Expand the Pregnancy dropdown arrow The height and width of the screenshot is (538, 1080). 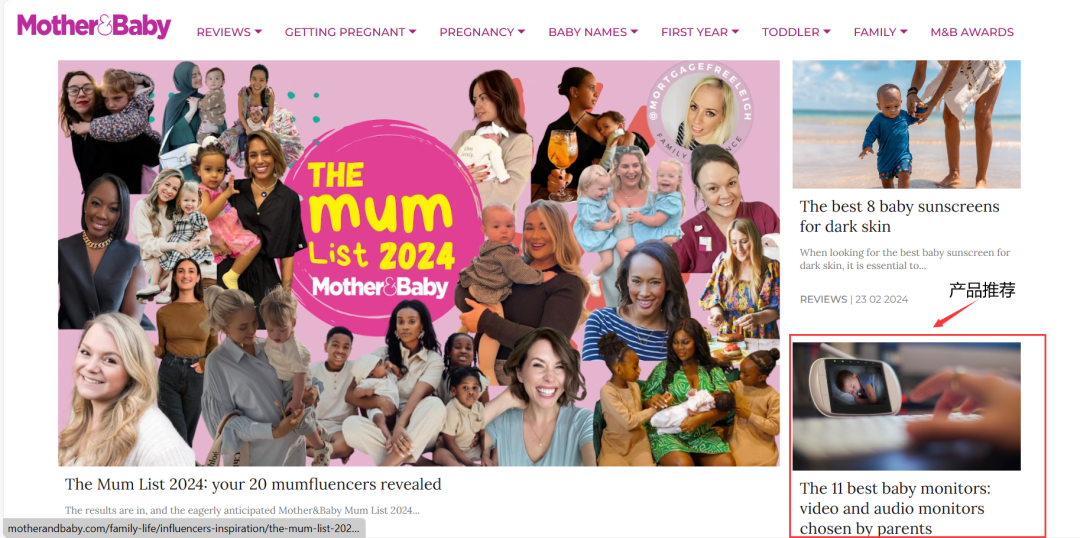(521, 32)
